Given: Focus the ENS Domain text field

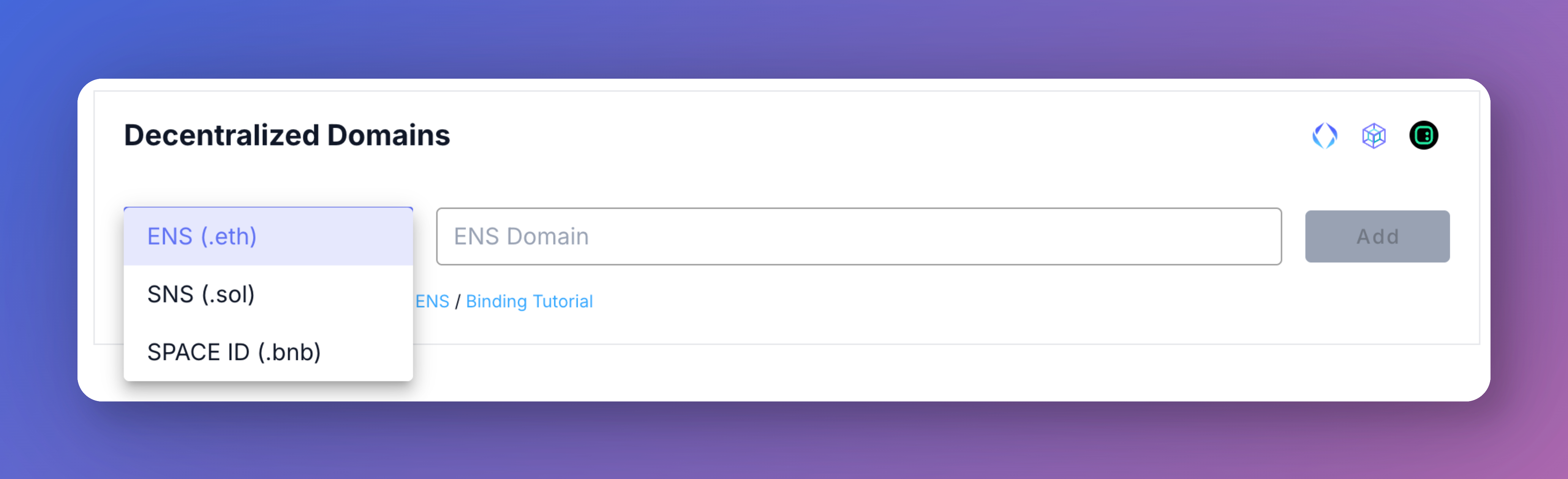Looking at the screenshot, I should [858, 236].
